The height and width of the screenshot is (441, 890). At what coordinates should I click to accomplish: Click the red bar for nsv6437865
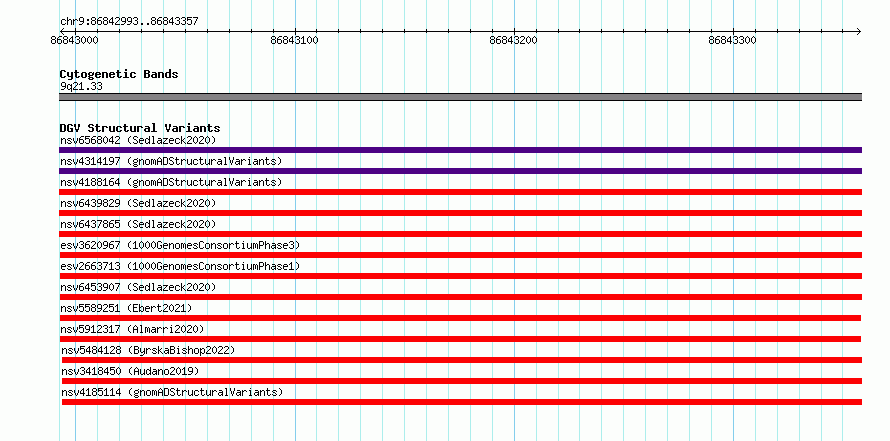point(460,234)
